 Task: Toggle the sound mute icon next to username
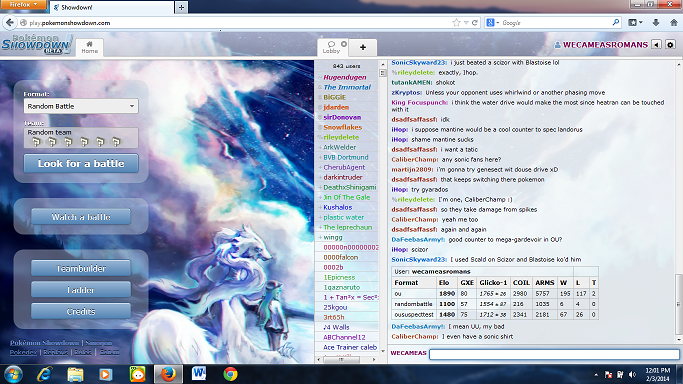656,44
